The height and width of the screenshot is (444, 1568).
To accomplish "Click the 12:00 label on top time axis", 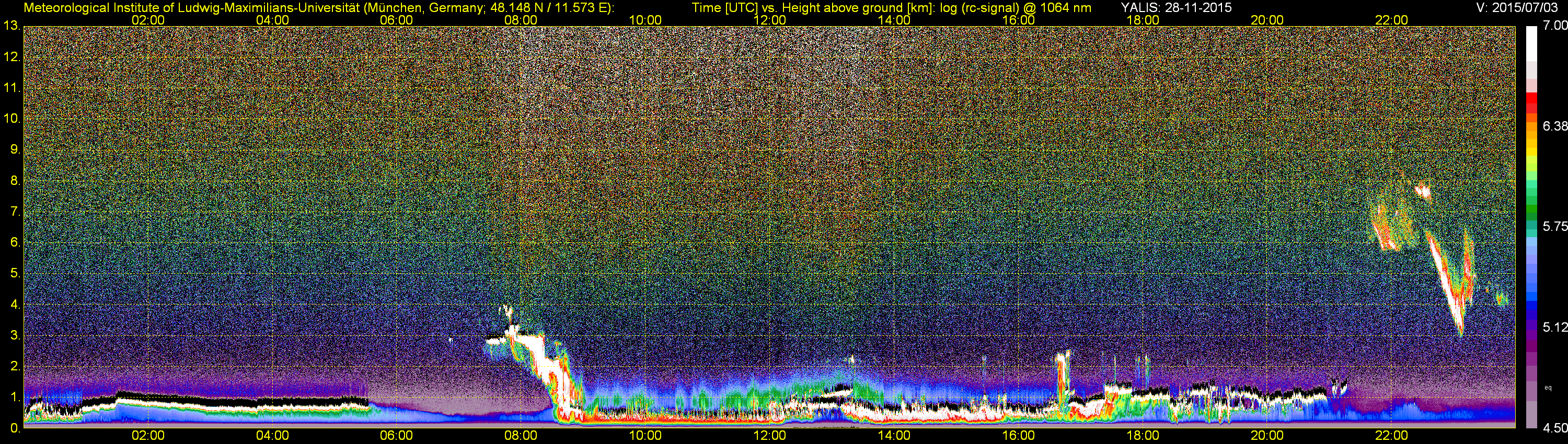I will pyautogui.click(x=769, y=20).
